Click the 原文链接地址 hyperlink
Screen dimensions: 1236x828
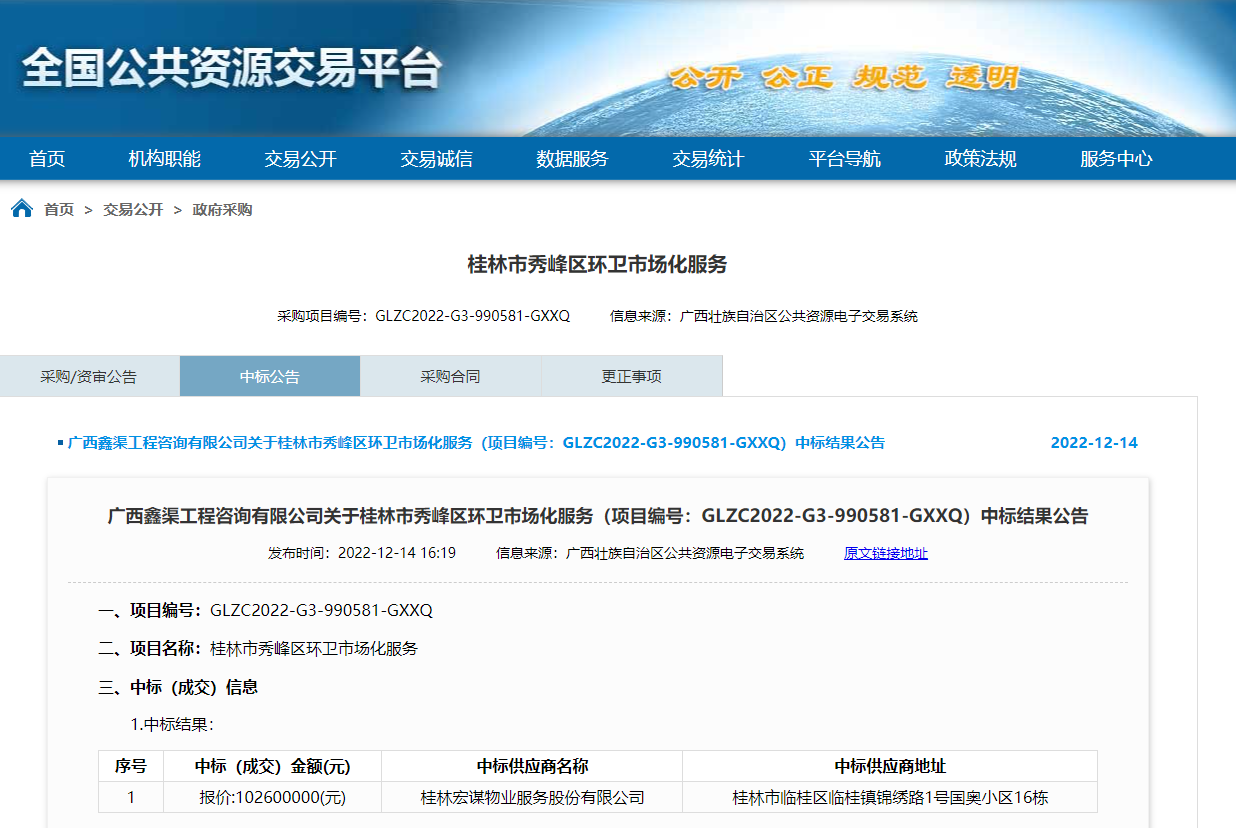pos(885,553)
